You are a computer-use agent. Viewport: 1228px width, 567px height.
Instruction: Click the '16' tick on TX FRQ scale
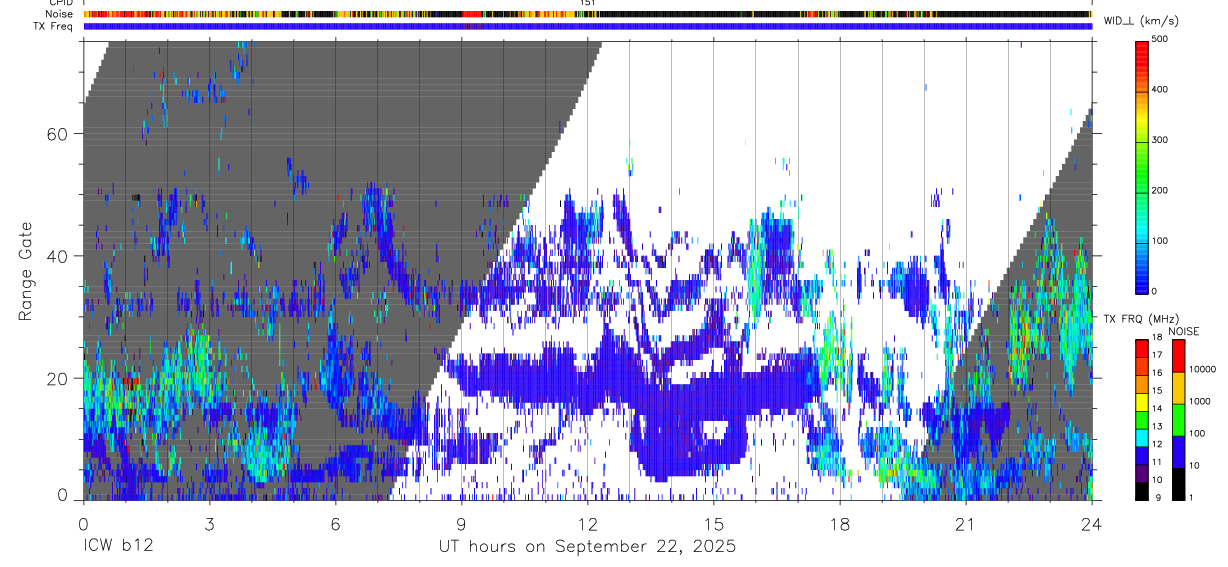(x=1157, y=375)
